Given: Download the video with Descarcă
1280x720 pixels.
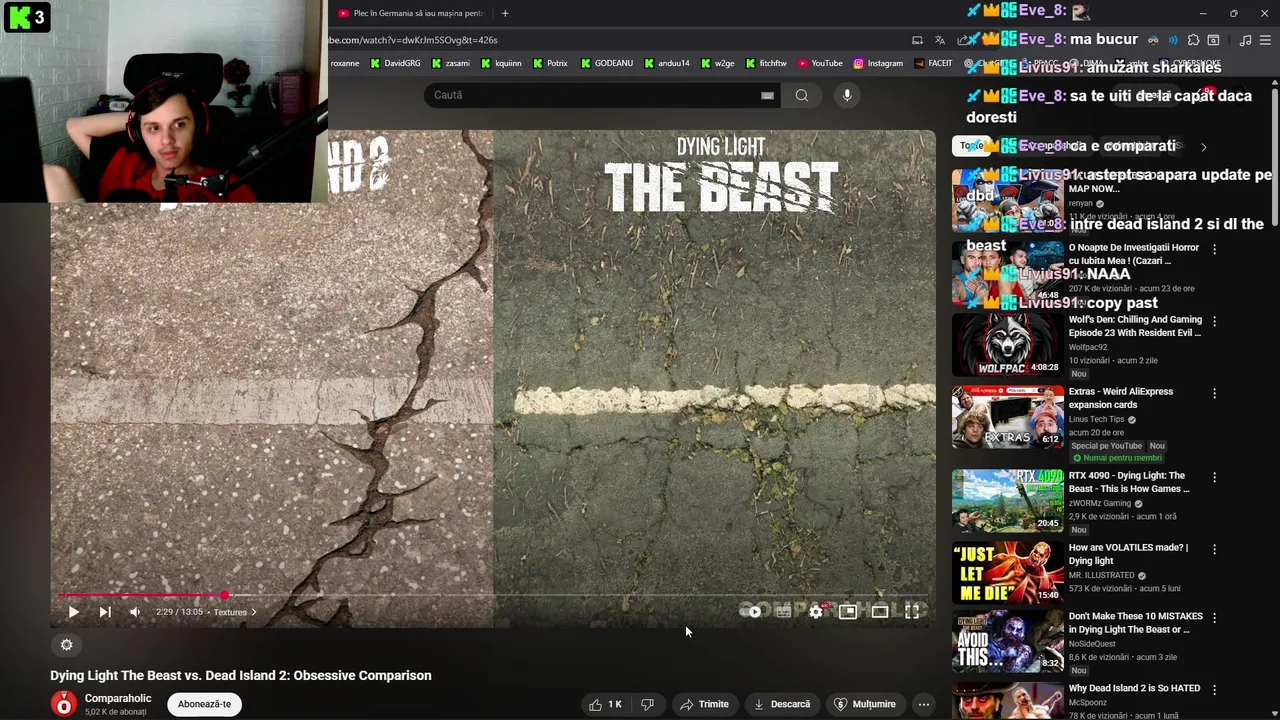Looking at the screenshot, I should point(782,704).
